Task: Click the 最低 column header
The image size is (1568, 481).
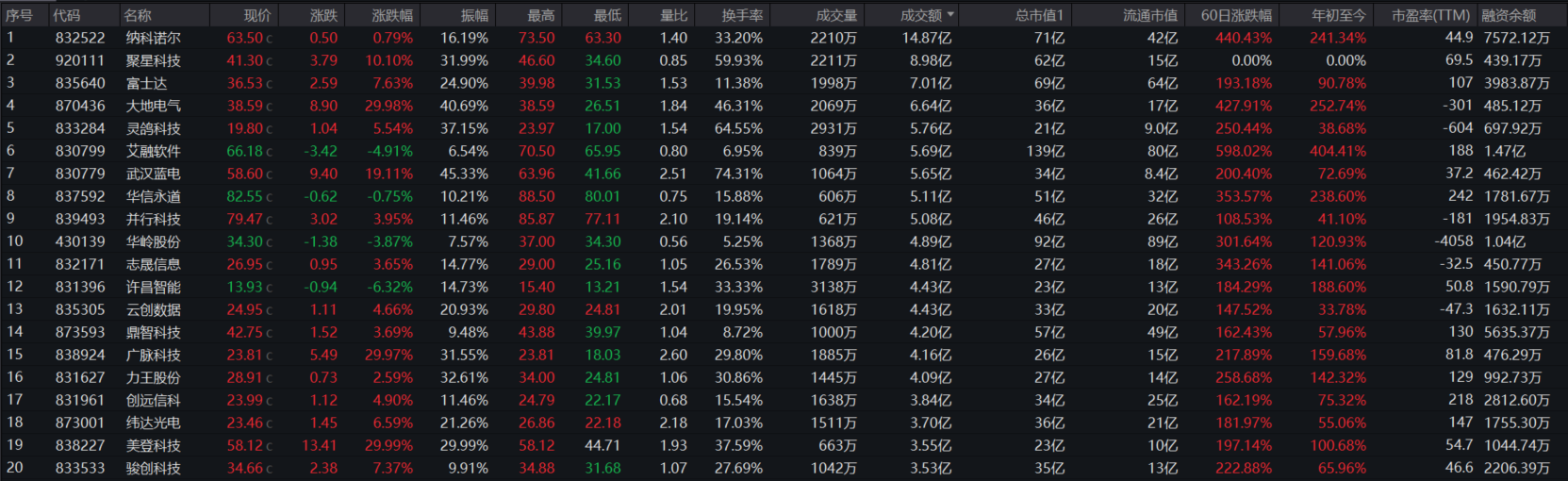Action: tap(607, 15)
